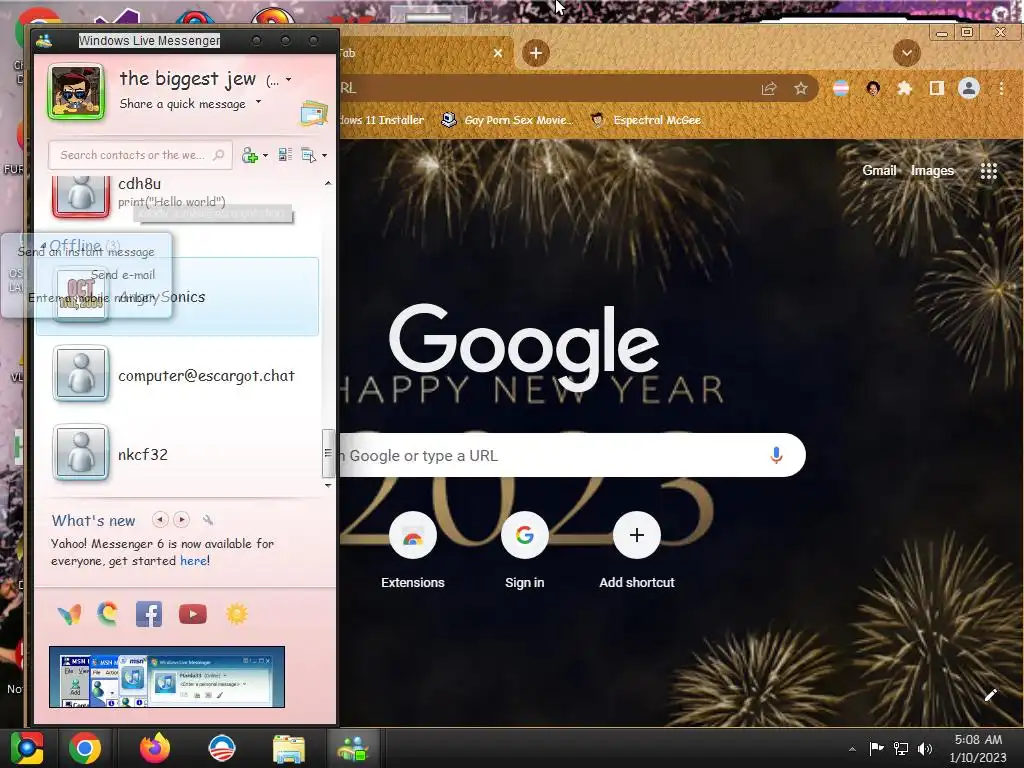This screenshot has height=768, width=1024.
Task: Open Chrome tab search dropdown
Action: (906, 53)
